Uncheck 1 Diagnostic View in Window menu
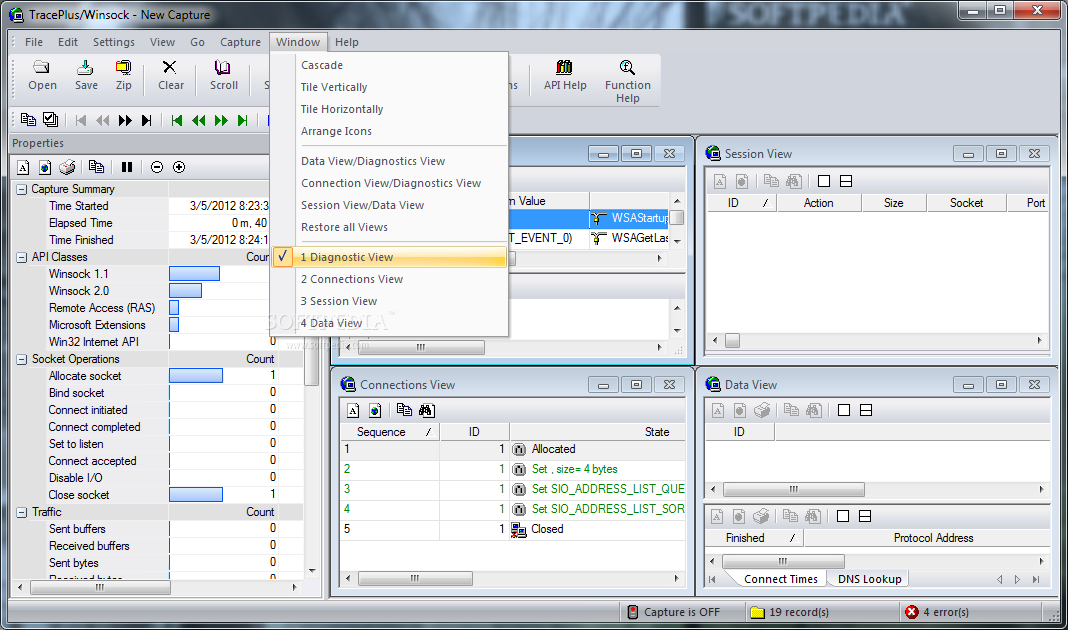1068x630 pixels. [390, 257]
